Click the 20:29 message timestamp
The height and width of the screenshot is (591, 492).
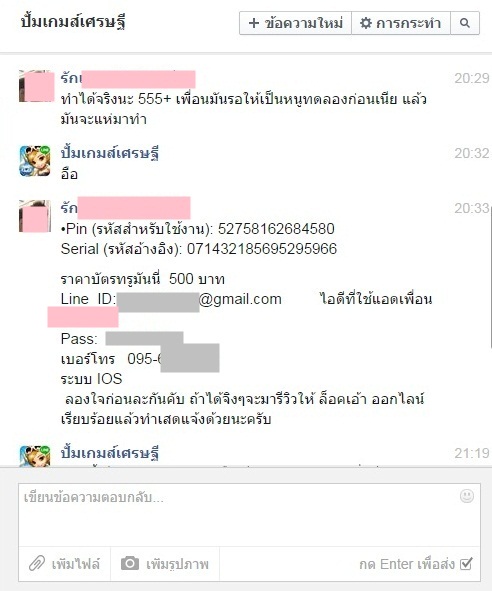[x=472, y=78]
